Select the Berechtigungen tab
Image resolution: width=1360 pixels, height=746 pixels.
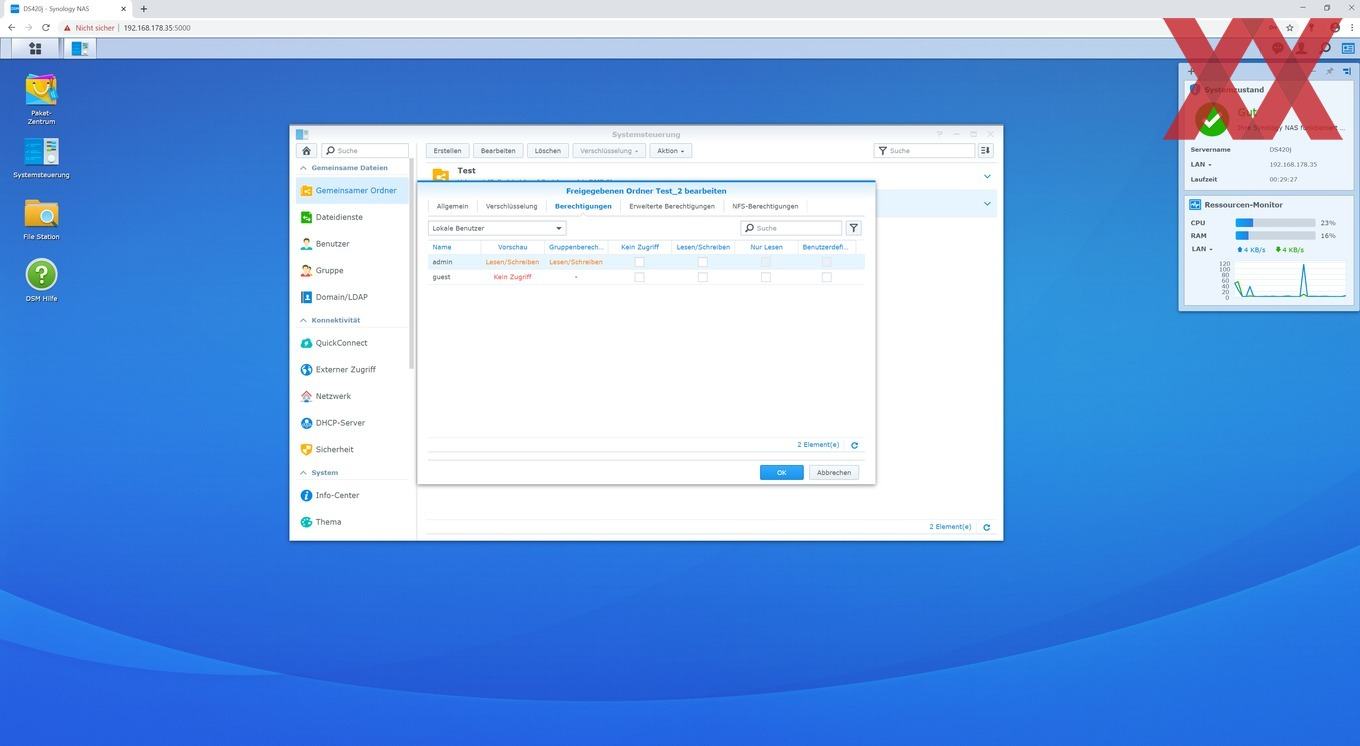[x=583, y=206]
